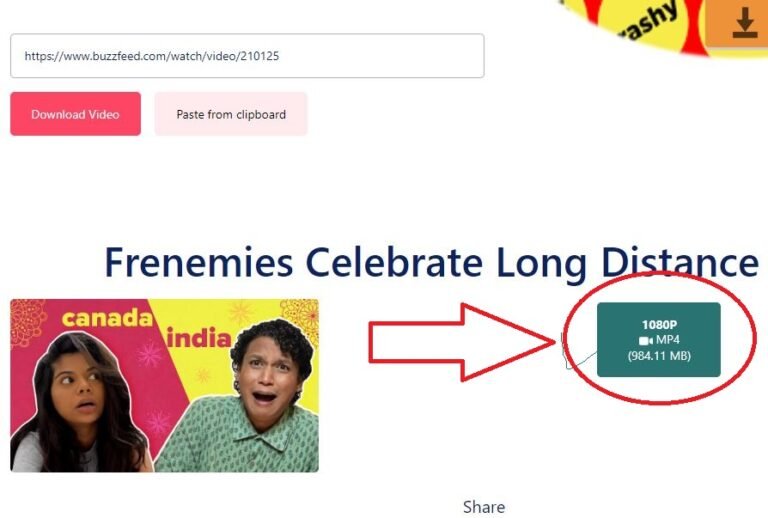The width and height of the screenshot is (768, 518).
Task: Start download with Download Video button
Action: click(x=75, y=114)
